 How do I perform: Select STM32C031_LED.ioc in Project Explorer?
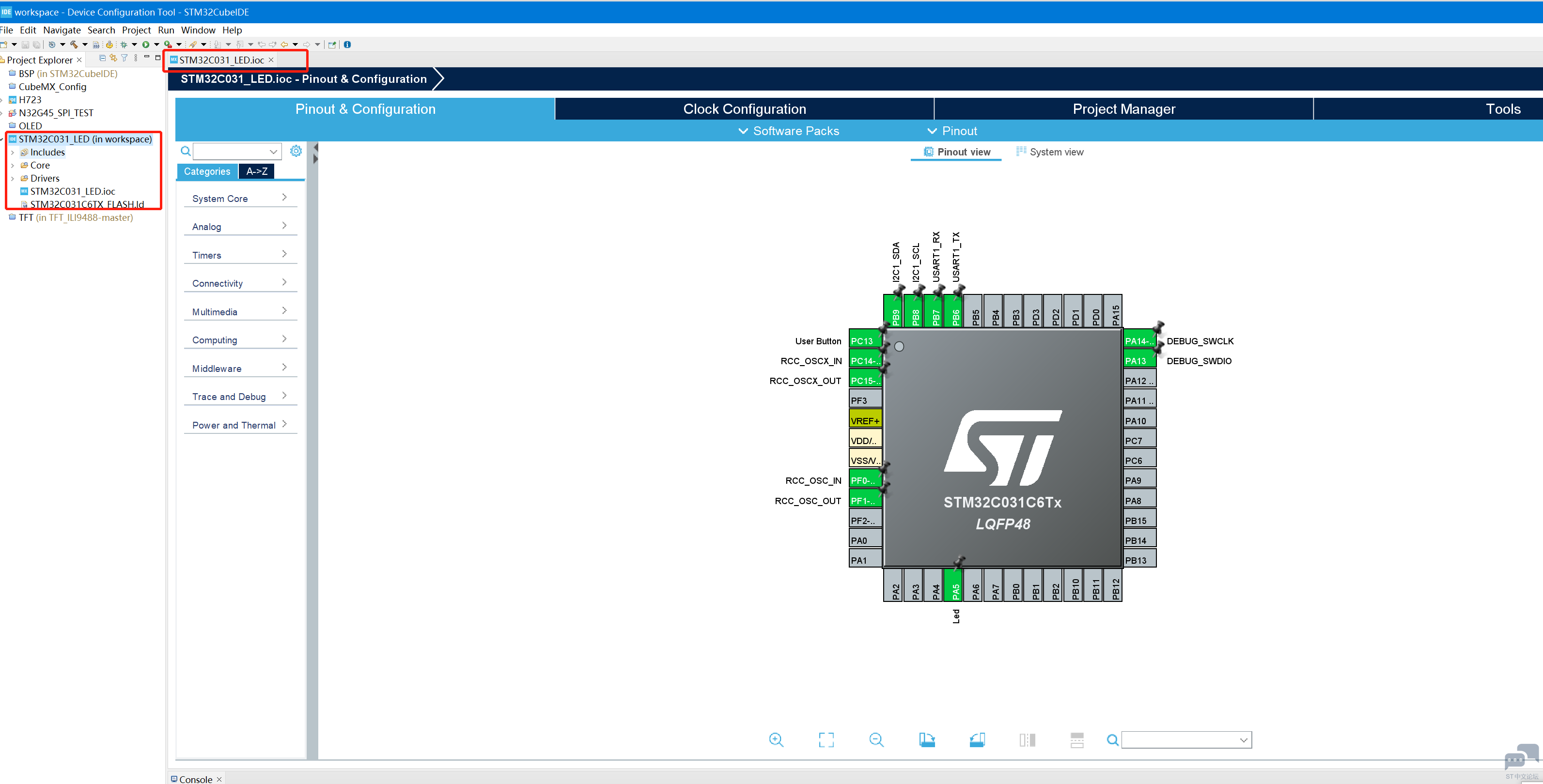pos(73,191)
